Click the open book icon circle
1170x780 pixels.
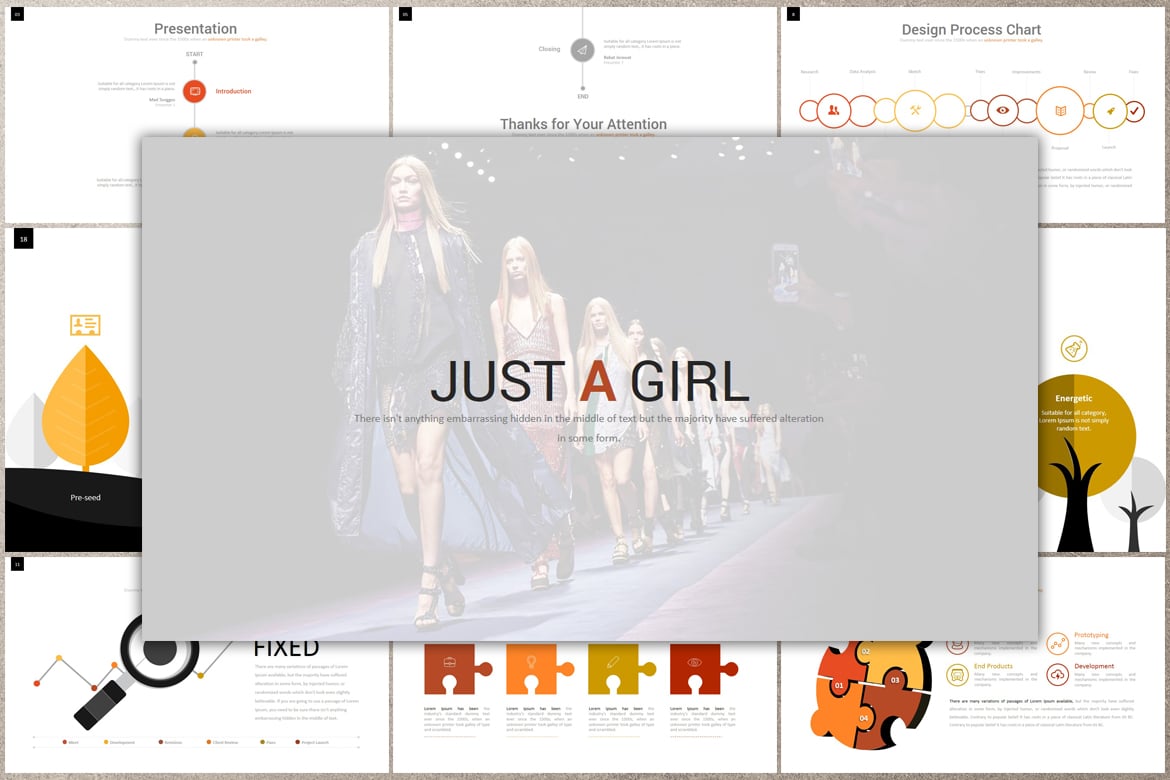[1060, 110]
